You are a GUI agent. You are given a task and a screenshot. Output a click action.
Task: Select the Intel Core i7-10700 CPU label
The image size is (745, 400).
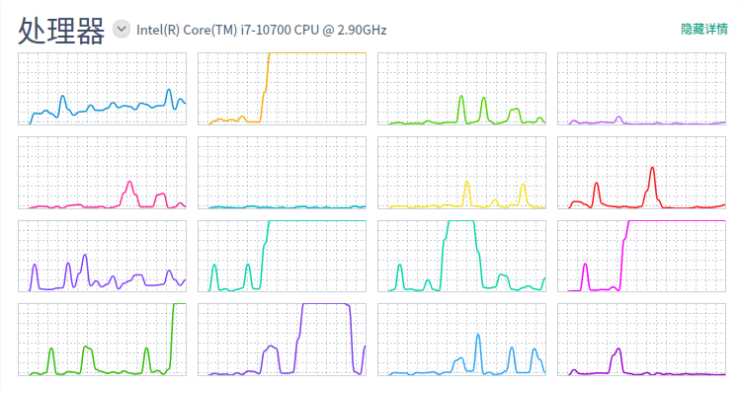pyautogui.click(x=261, y=30)
